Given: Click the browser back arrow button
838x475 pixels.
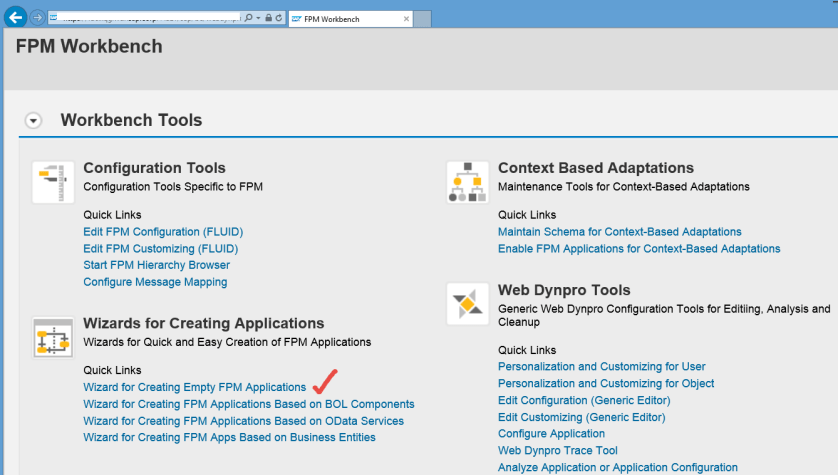Looking at the screenshot, I should [15, 17].
